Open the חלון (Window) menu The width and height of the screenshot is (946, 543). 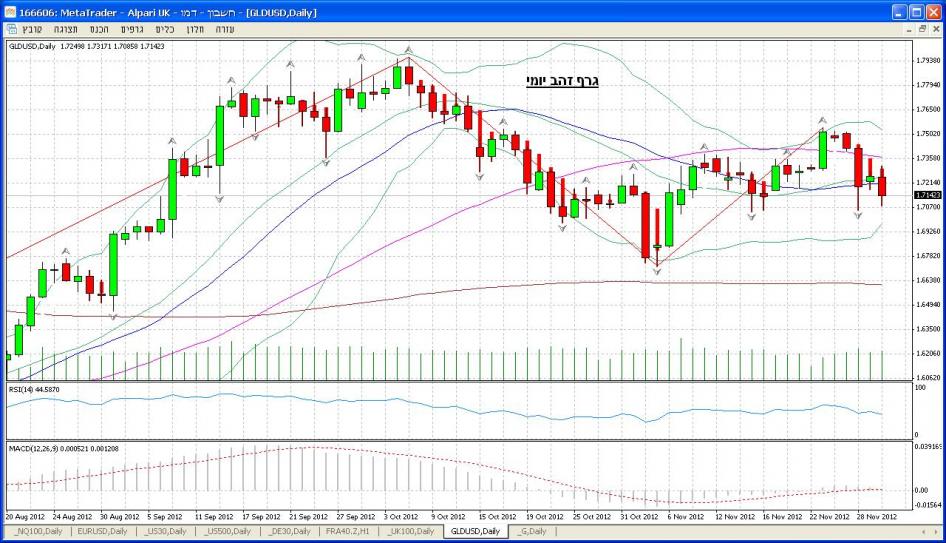point(196,29)
